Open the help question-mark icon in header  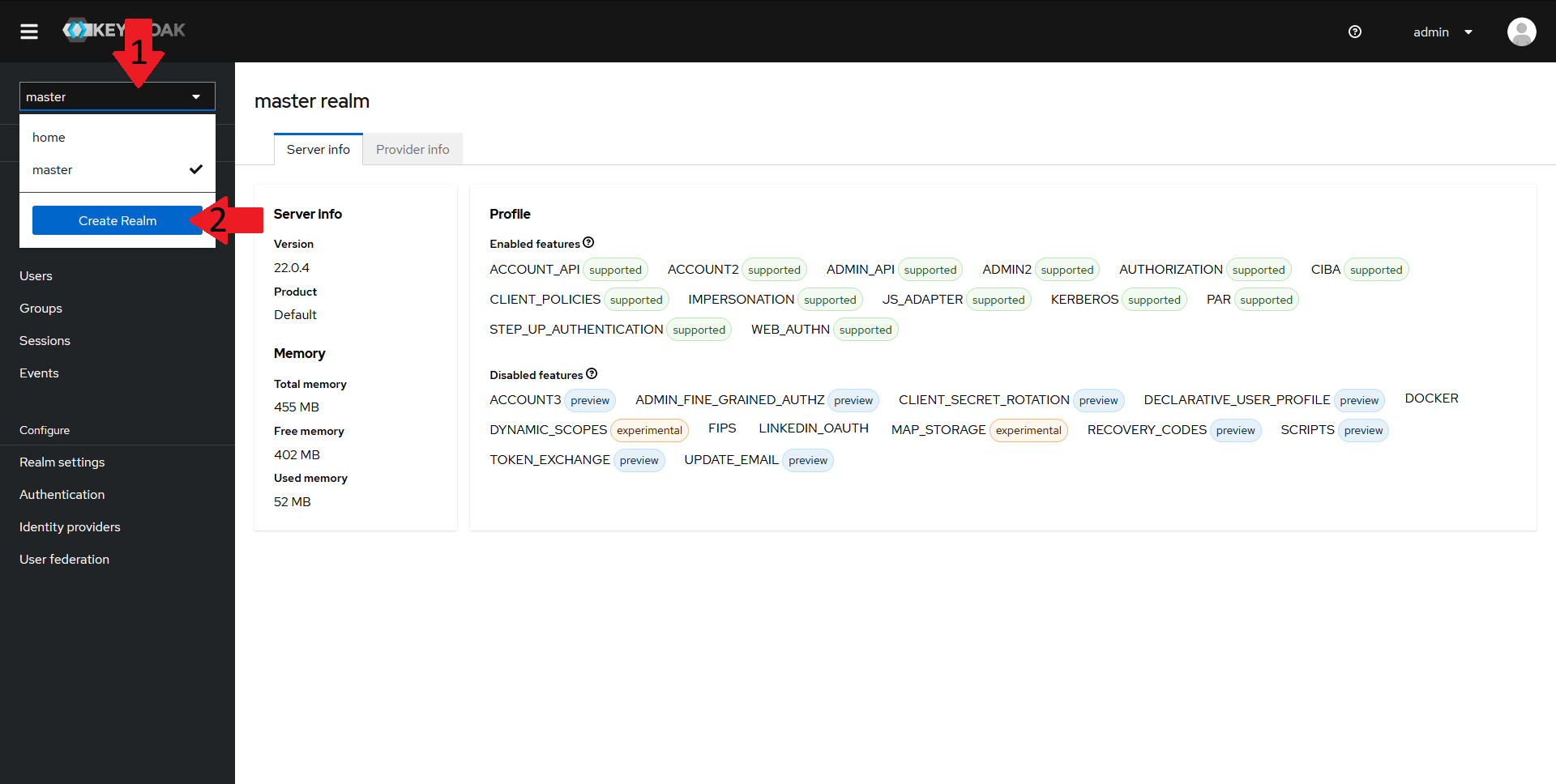coord(1355,32)
